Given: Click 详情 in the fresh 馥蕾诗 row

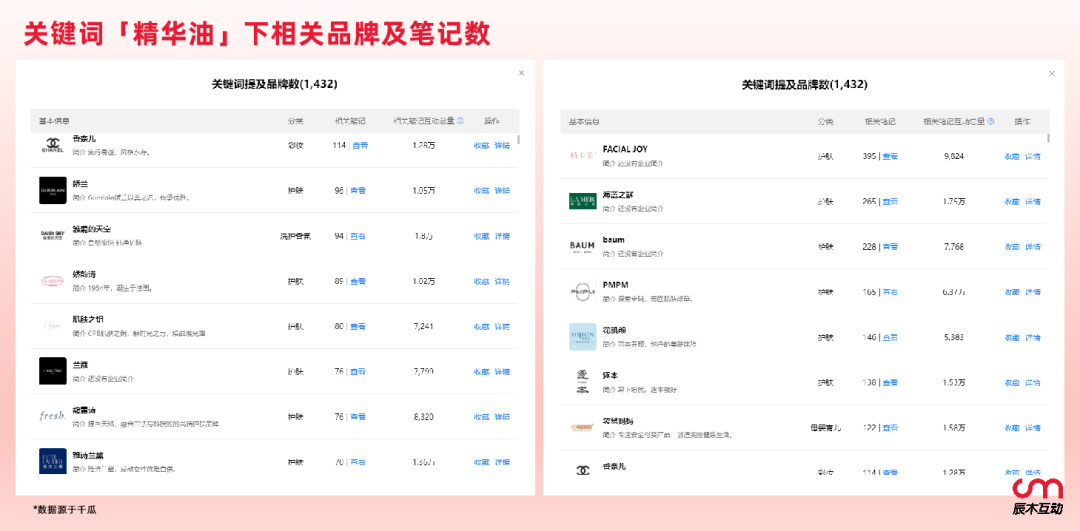Looking at the screenshot, I should coord(502,416).
